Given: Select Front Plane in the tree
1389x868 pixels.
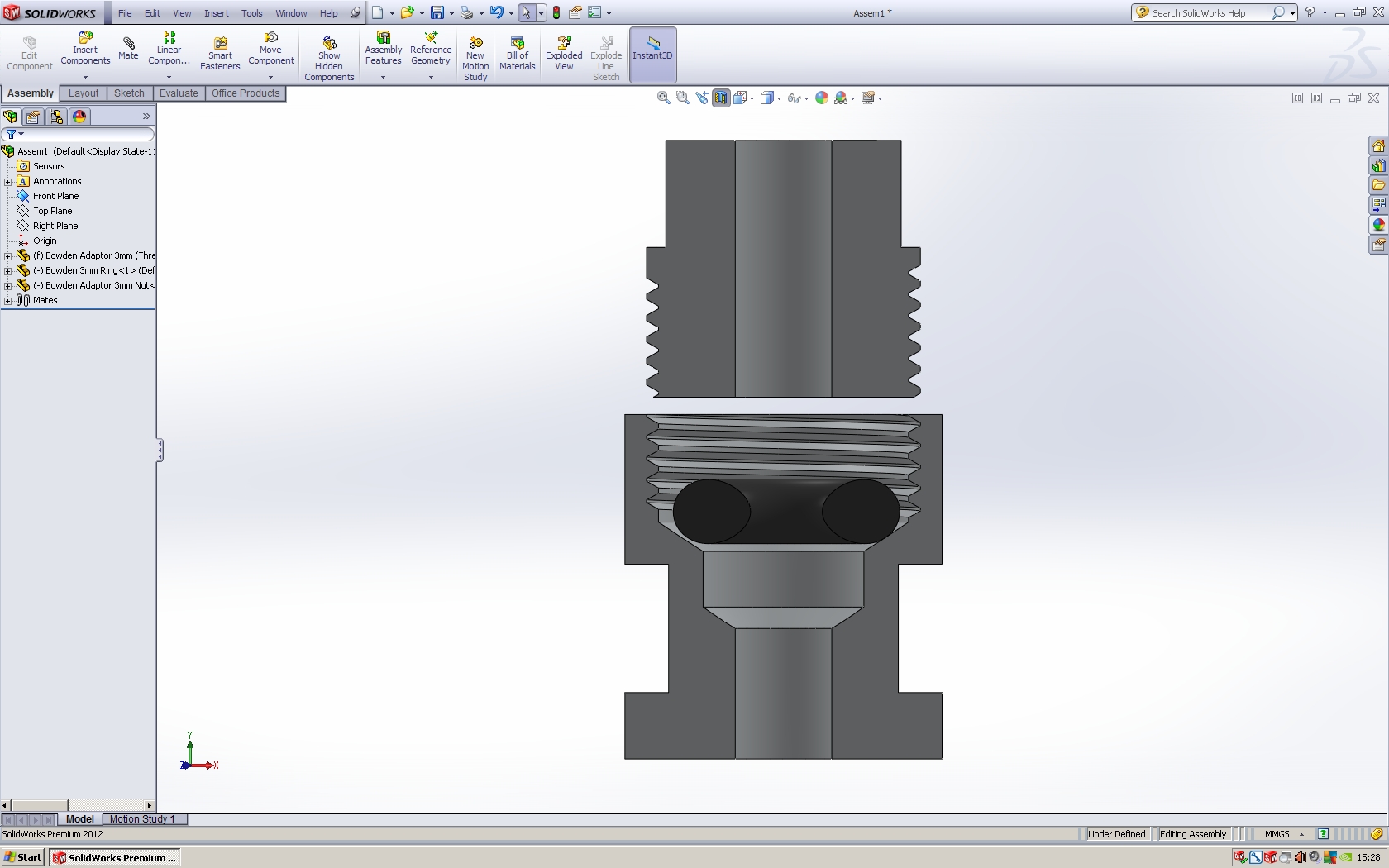Looking at the screenshot, I should 55,196.
